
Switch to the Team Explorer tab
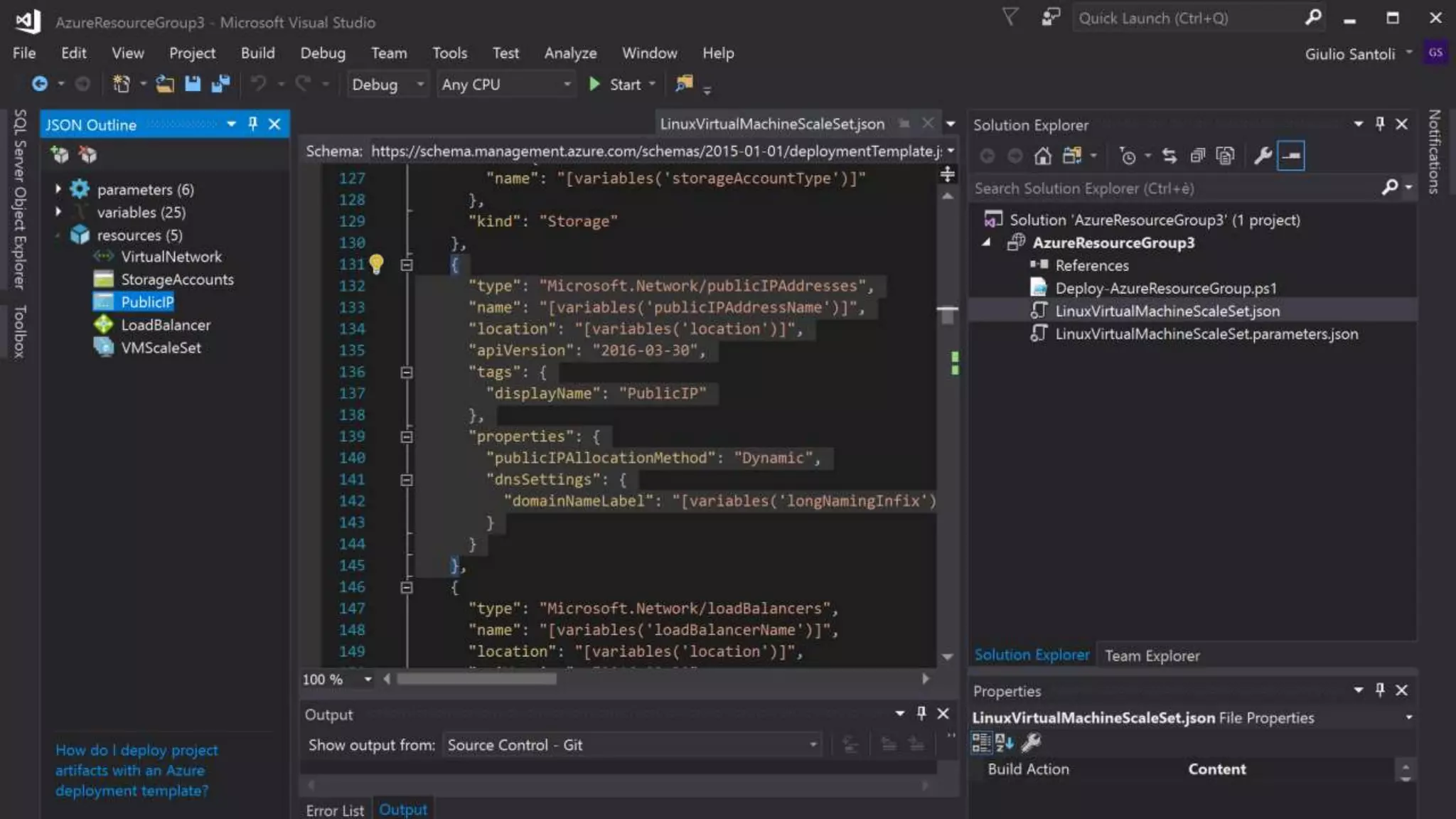point(1152,655)
